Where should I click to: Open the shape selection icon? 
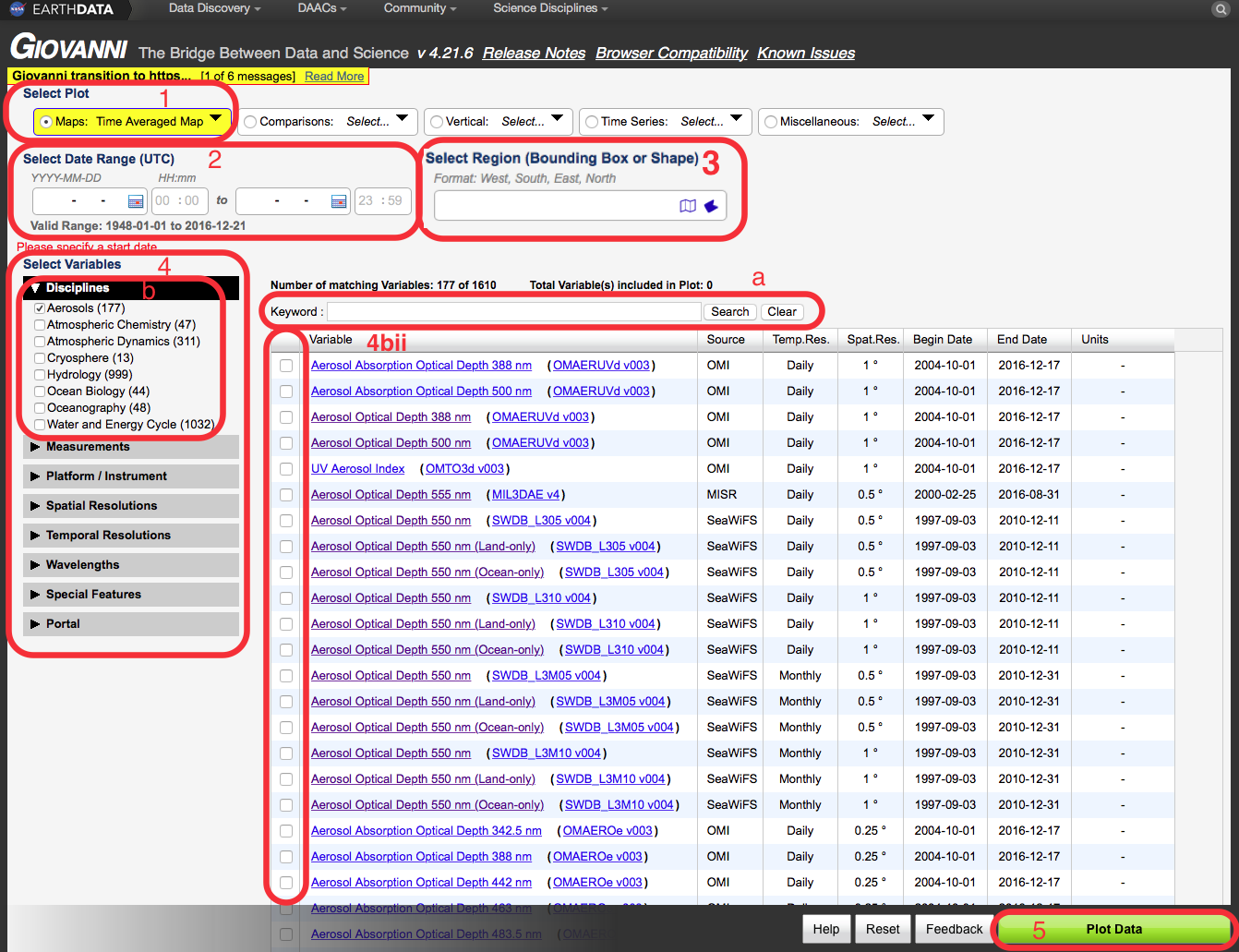click(711, 206)
